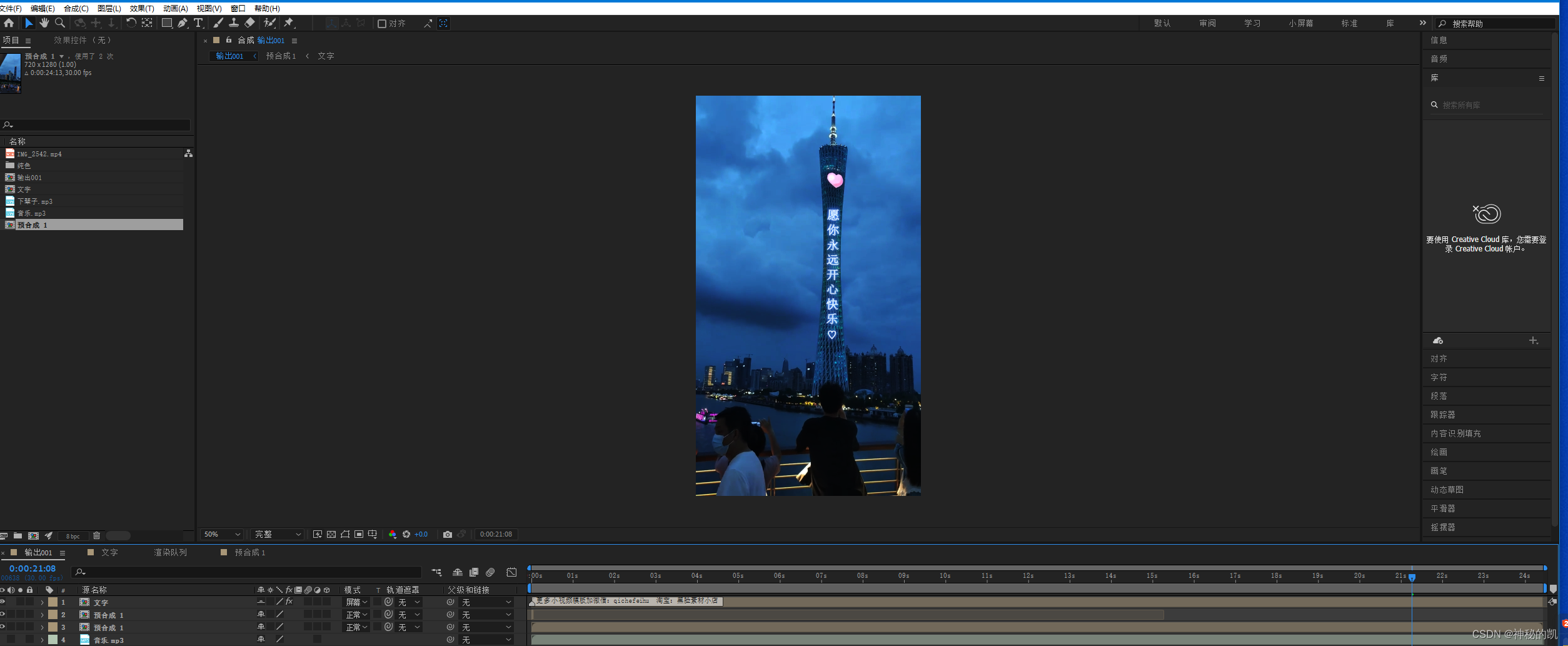Viewport: 1568px width, 646px height.
Task: Switch to the 默认 workspace
Action: coord(1162,23)
